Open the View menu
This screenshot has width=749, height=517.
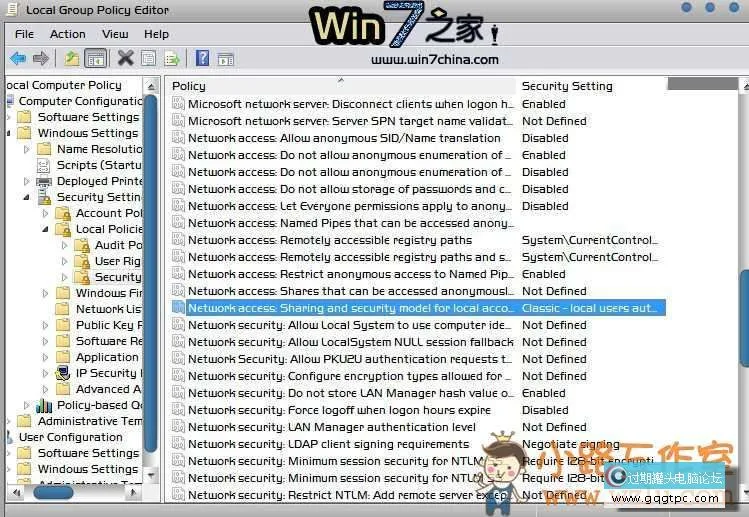tap(112, 34)
